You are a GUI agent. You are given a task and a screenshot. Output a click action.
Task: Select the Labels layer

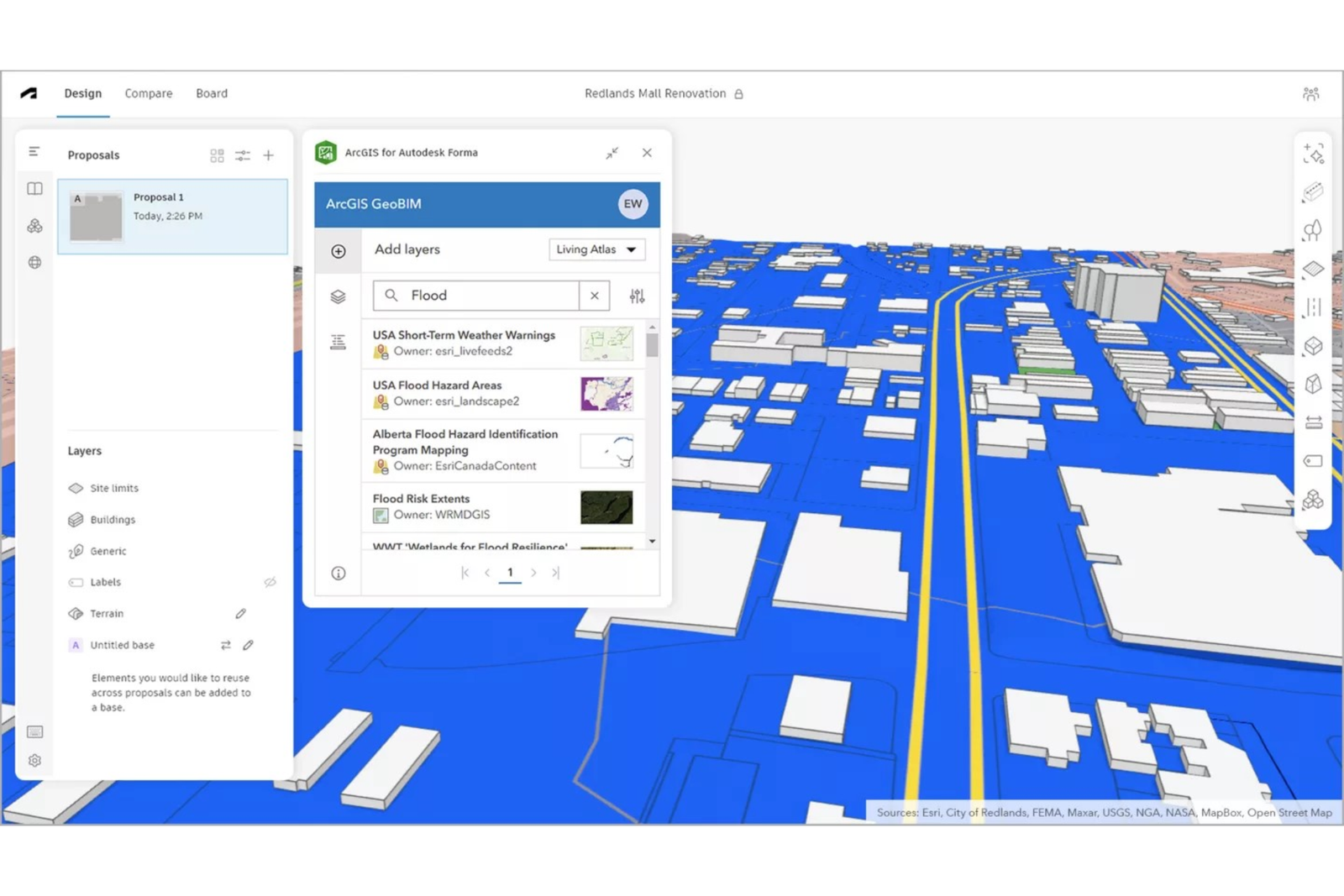[106, 582]
